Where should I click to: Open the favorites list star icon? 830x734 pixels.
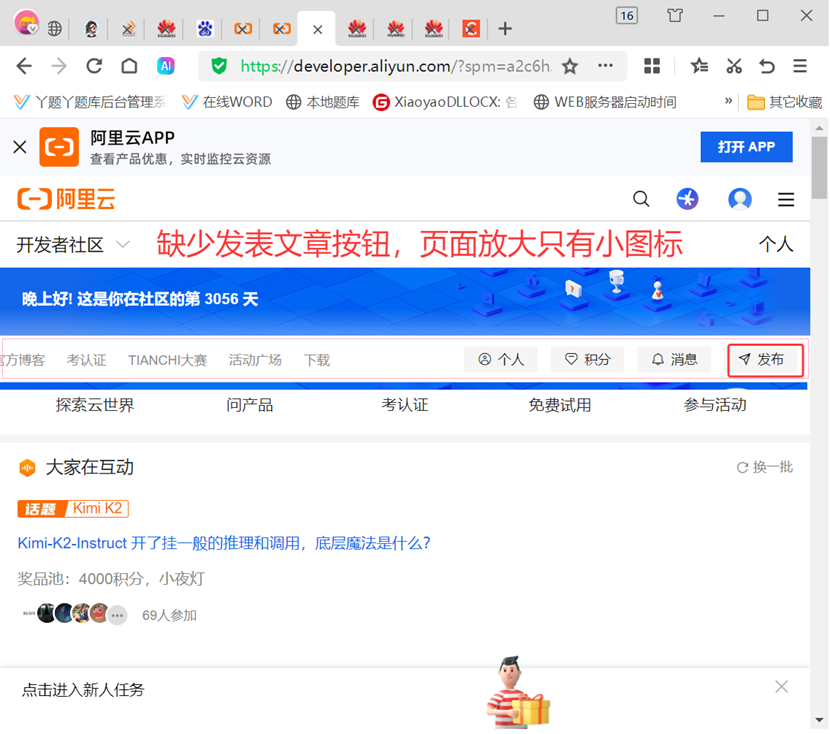point(699,66)
